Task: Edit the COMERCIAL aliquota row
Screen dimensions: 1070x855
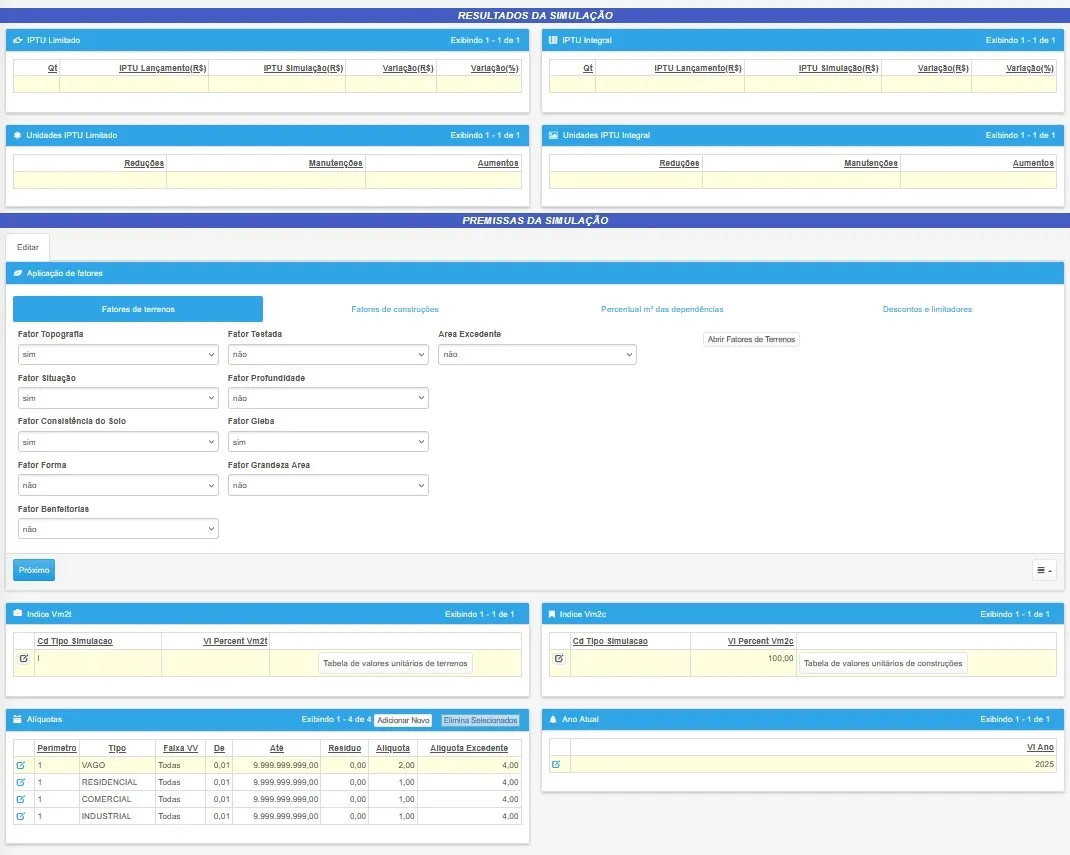Action: point(21,799)
